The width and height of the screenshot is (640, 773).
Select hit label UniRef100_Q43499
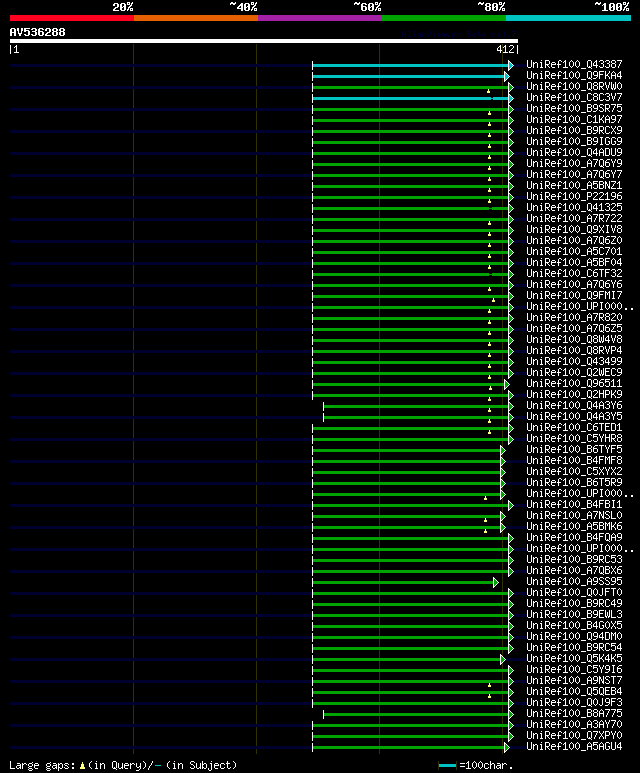(574, 361)
